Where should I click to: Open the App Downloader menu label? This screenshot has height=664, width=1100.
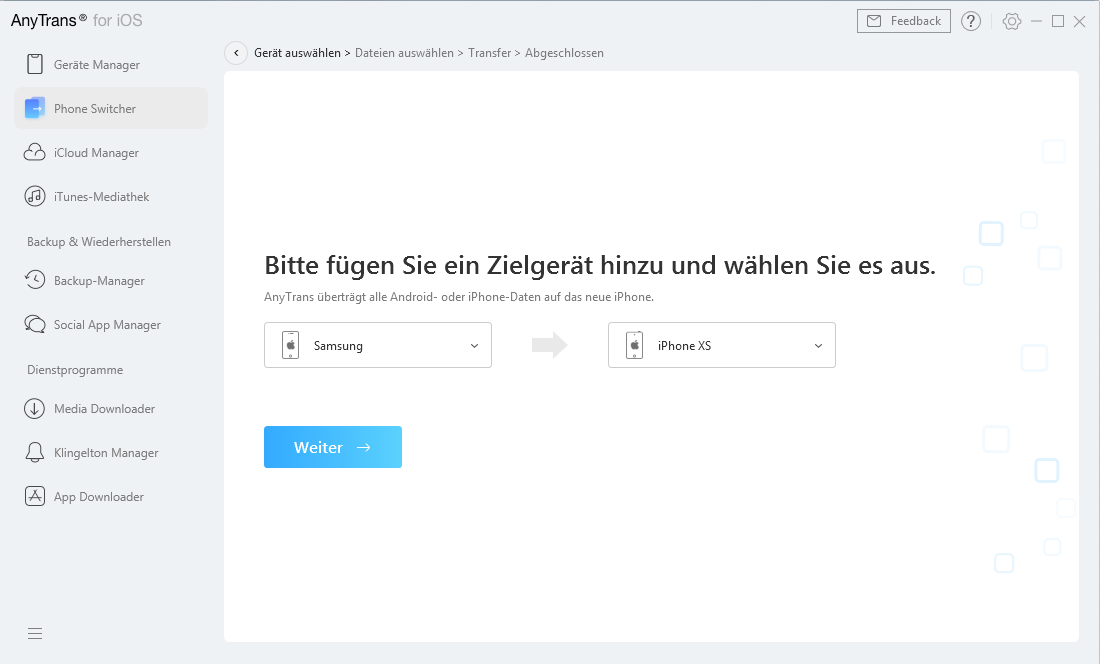[99, 496]
